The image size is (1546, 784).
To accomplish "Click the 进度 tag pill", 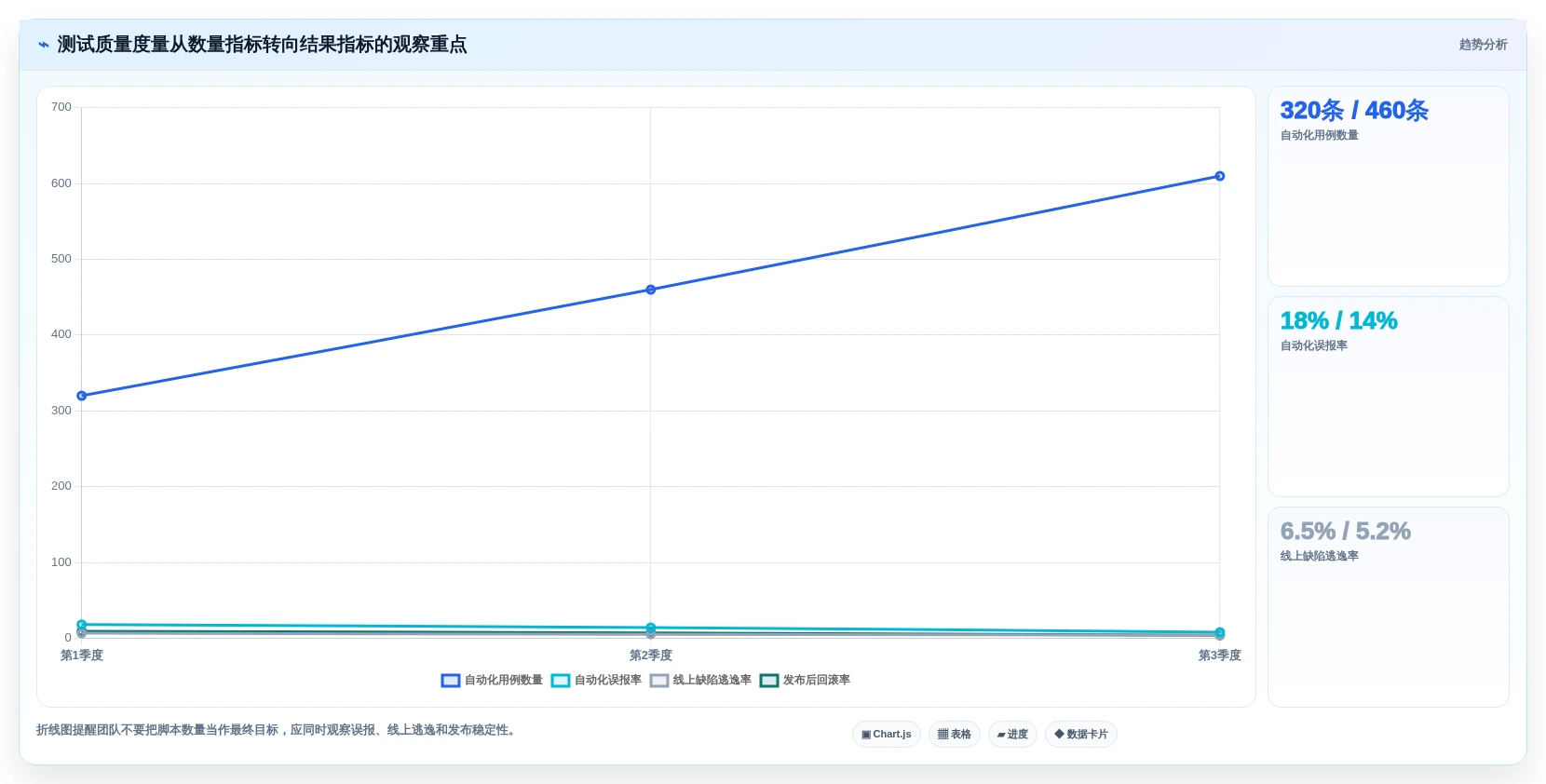I will [1012, 735].
